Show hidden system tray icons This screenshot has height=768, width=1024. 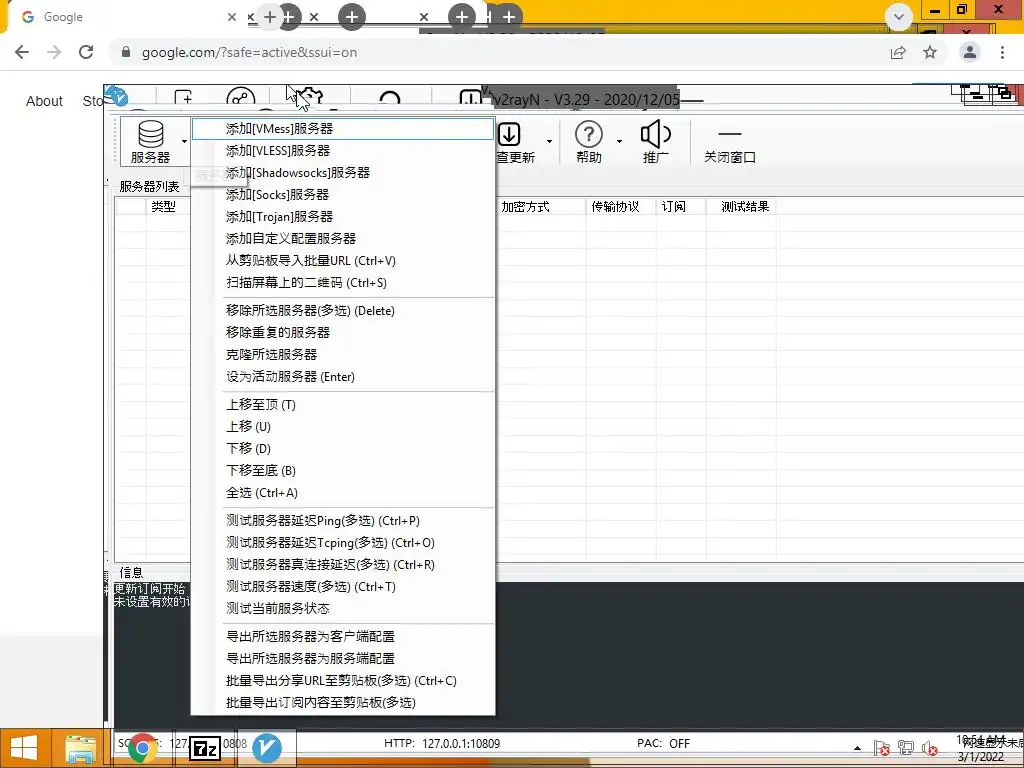point(857,748)
